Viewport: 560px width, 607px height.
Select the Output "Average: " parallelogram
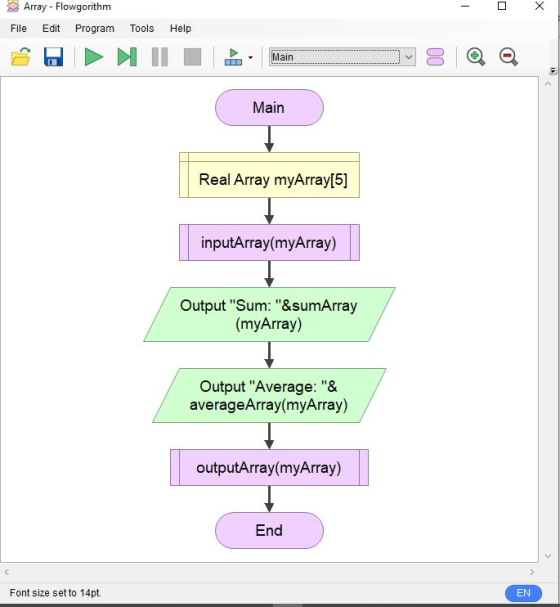pos(269,395)
